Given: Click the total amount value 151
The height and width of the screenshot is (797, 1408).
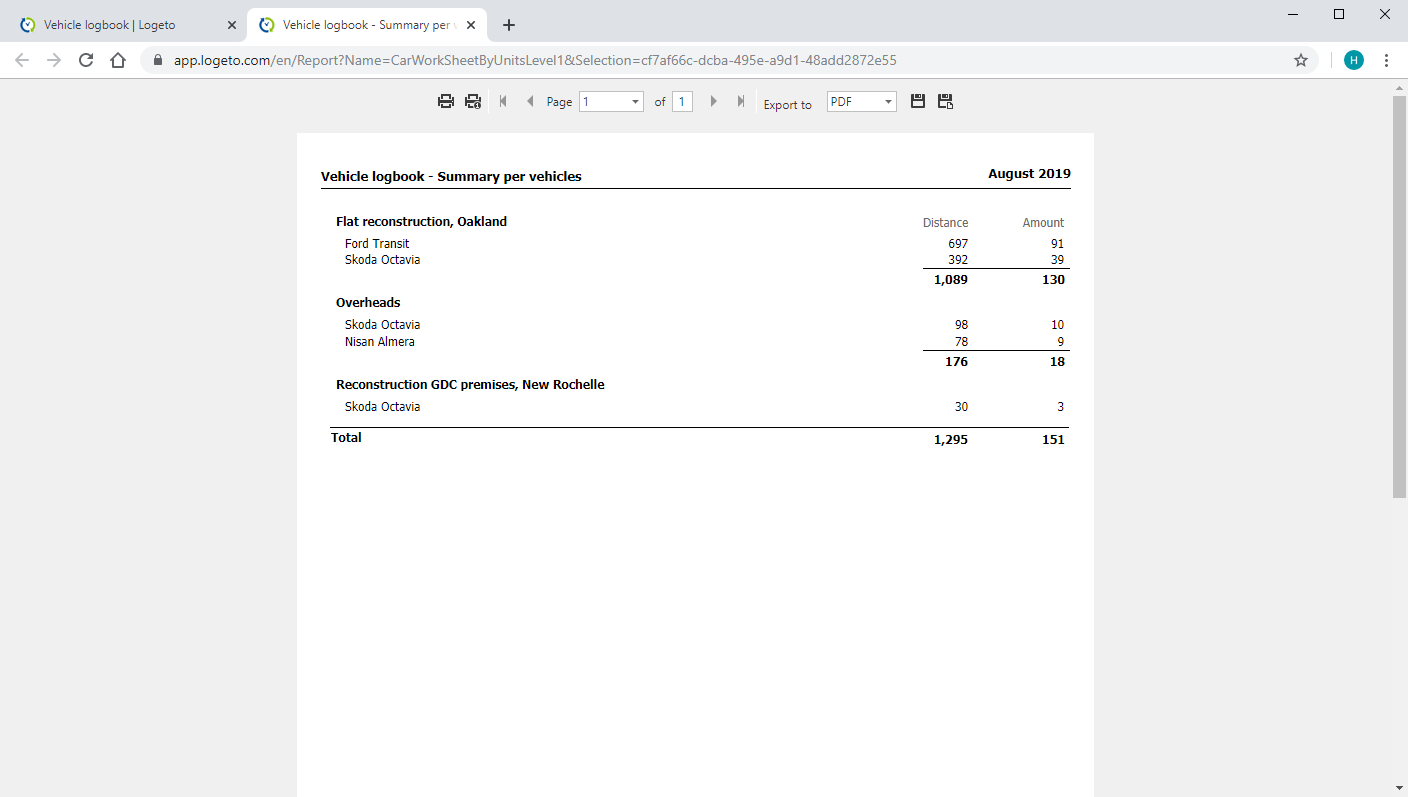Looking at the screenshot, I should point(1053,440).
